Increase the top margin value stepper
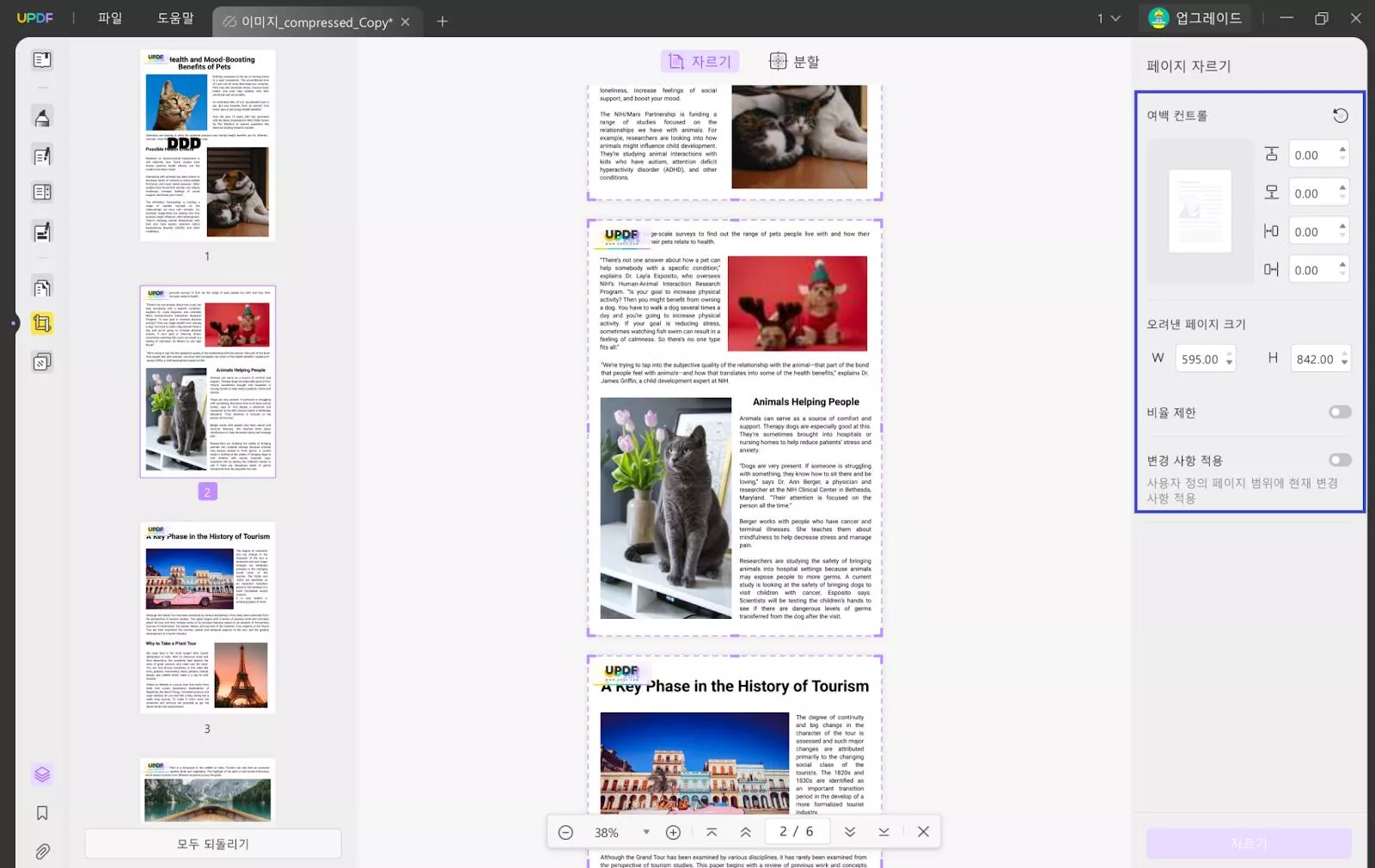Image resolution: width=1375 pixels, height=868 pixels. pyautogui.click(x=1342, y=150)
